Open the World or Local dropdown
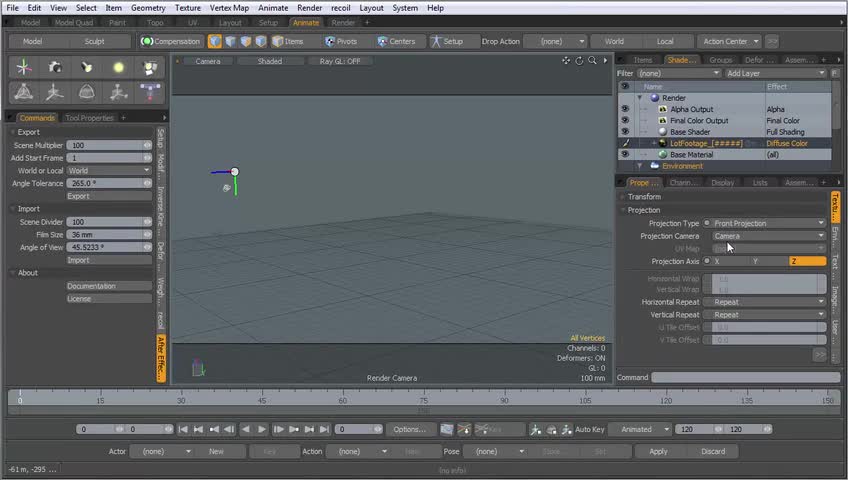Screen dimensions: 848x480 (109, 170)
